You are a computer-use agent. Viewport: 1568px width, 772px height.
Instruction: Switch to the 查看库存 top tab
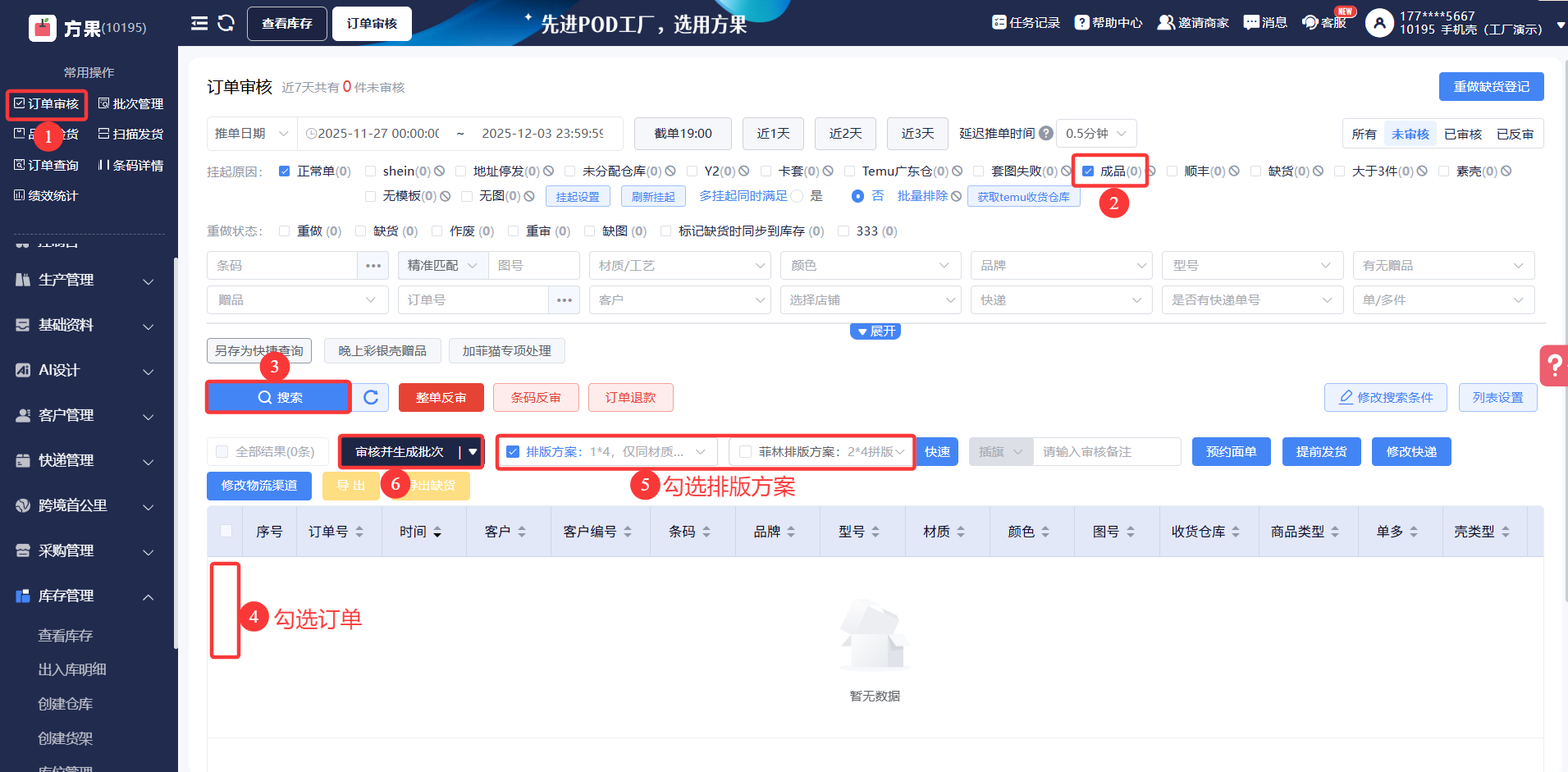287,24
